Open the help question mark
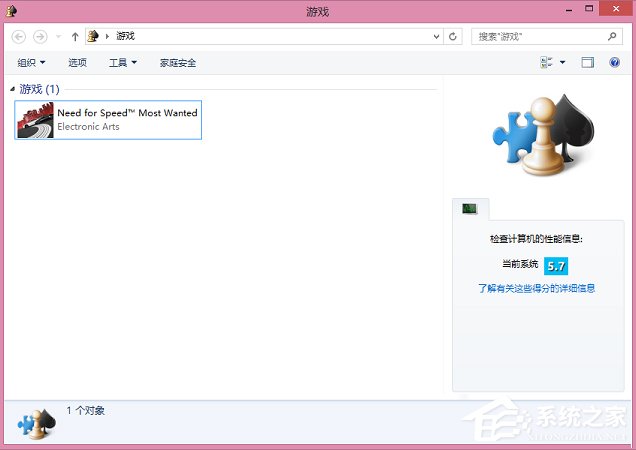 click(x=615, y=62)
